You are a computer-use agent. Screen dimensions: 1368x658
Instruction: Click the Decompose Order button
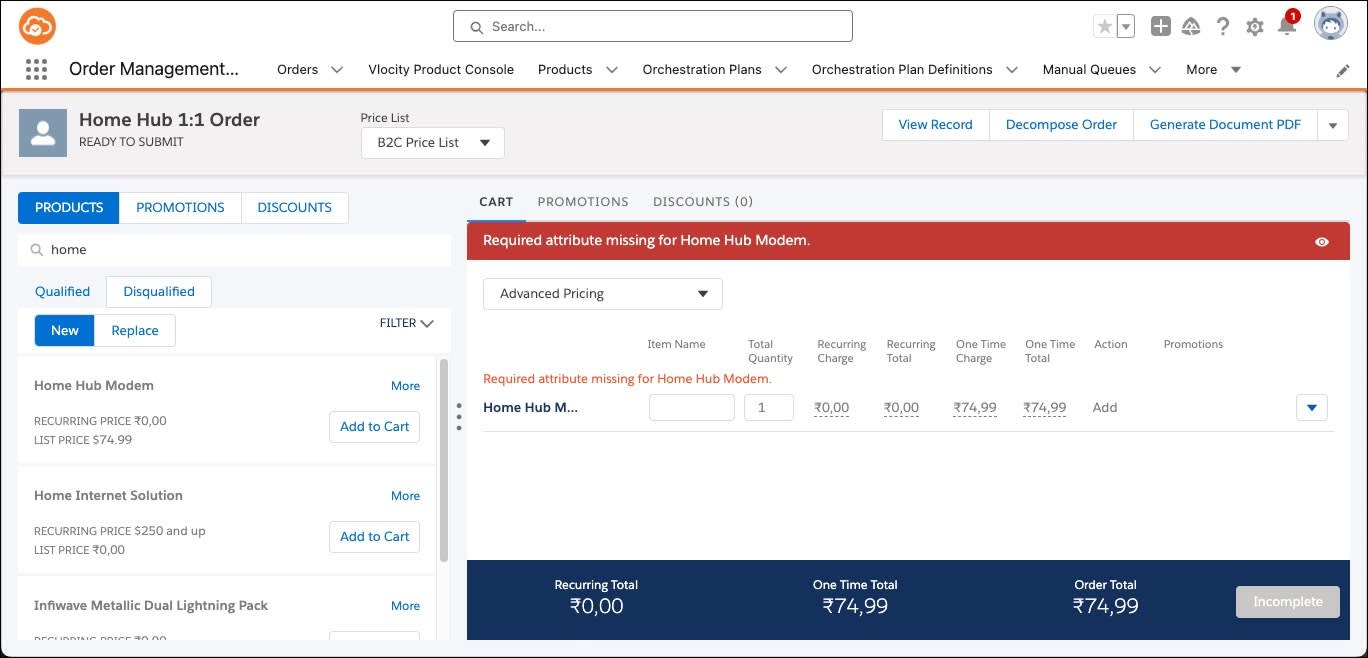coord(1061,125)
